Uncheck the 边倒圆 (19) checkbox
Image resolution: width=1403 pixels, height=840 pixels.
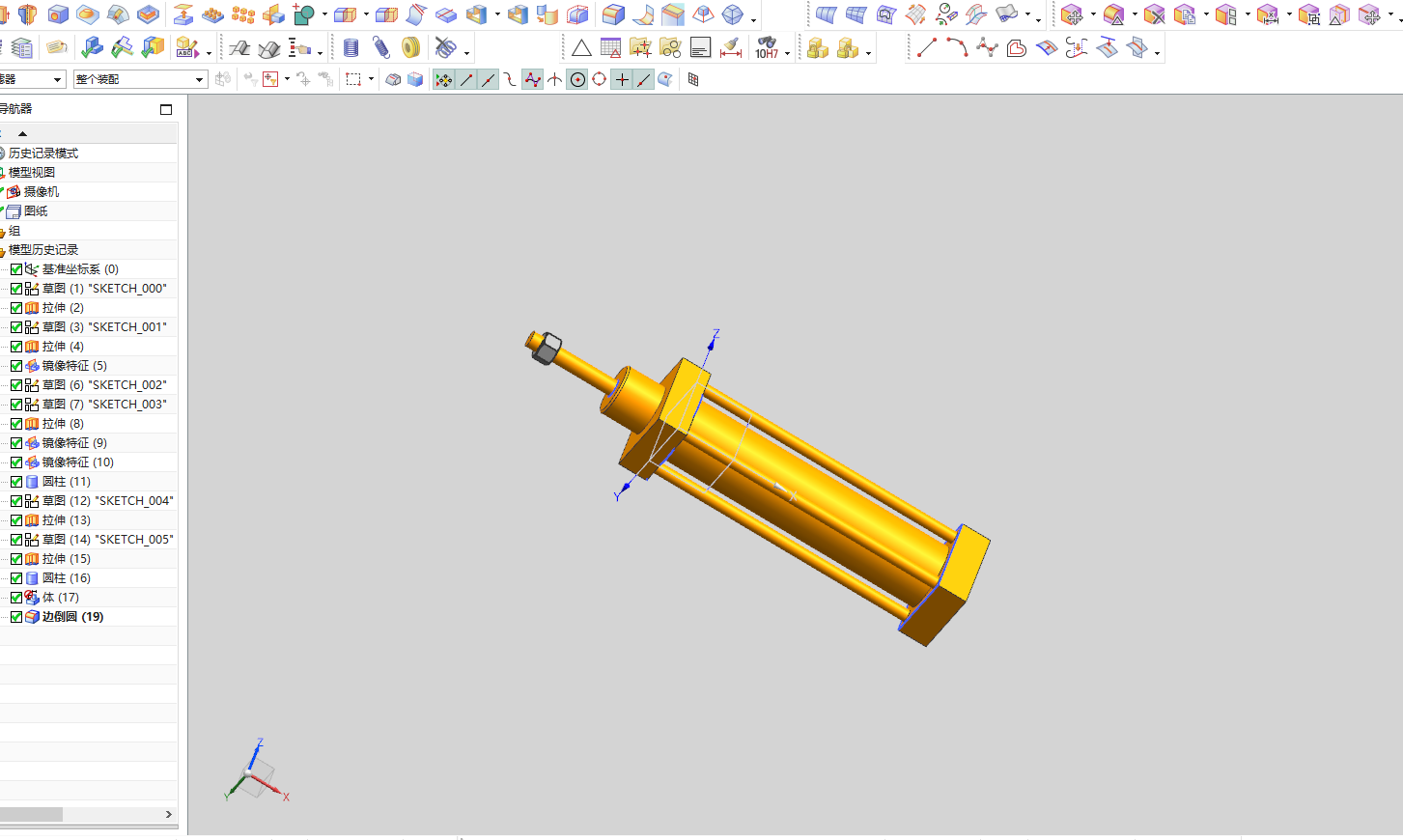coord(16,617)
